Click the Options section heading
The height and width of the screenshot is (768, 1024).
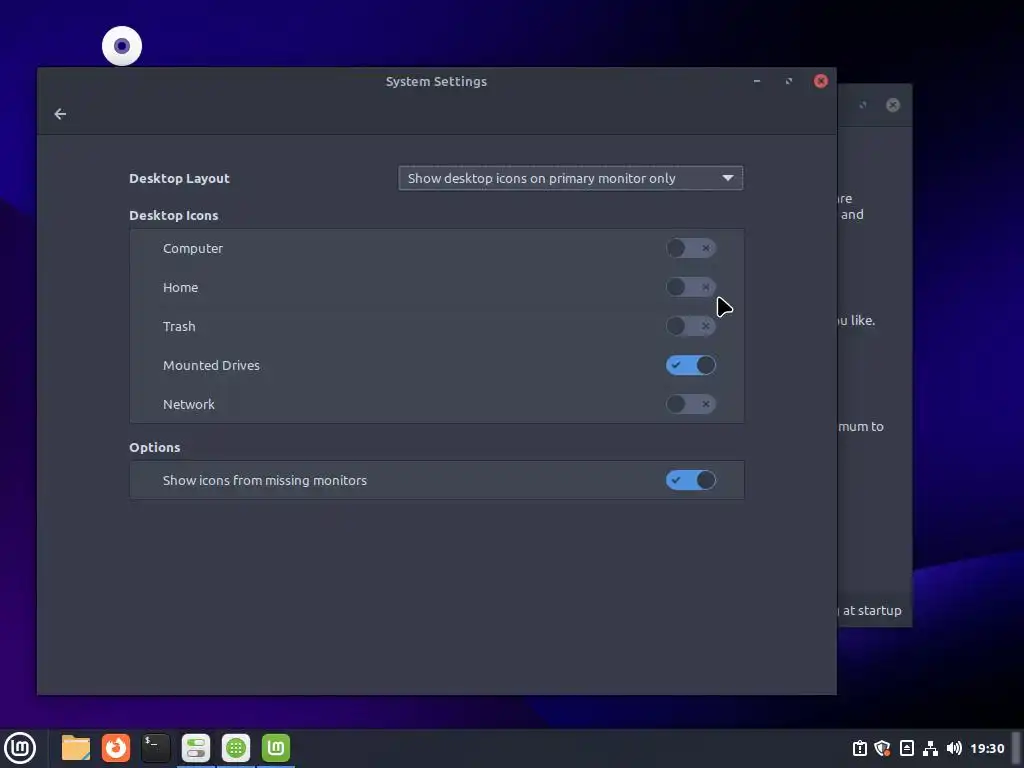click(x=155, y=447)
